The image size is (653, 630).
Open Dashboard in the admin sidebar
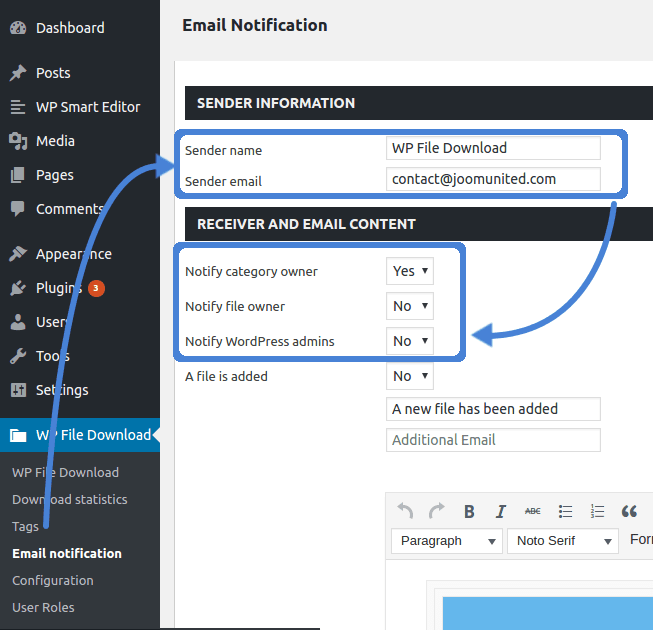69,28
